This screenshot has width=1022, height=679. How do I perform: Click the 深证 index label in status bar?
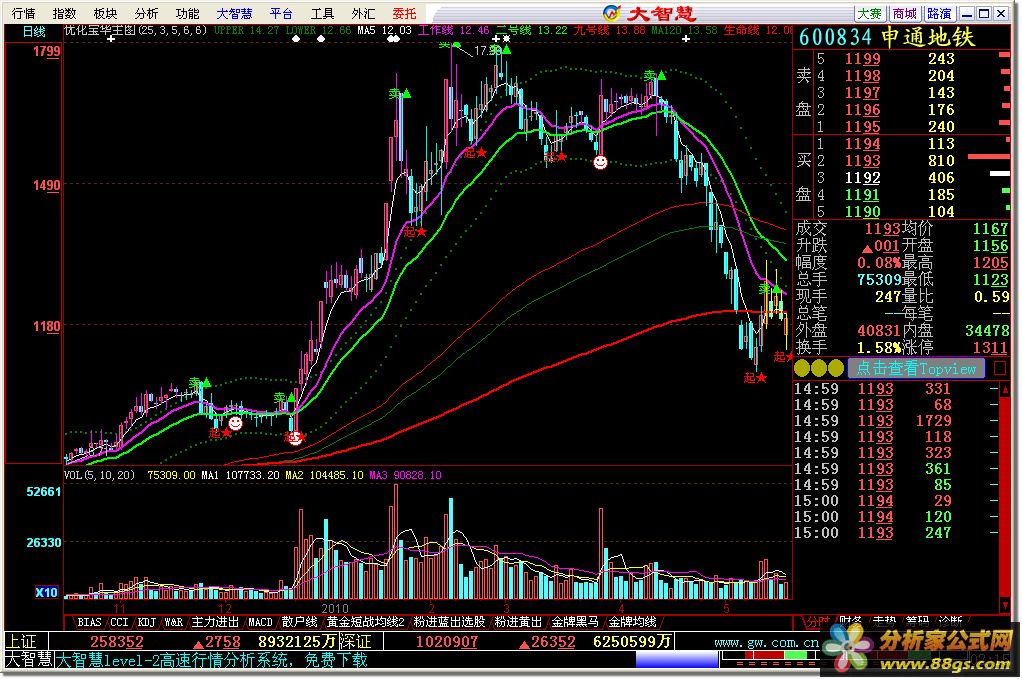click(x=355, y=642)
